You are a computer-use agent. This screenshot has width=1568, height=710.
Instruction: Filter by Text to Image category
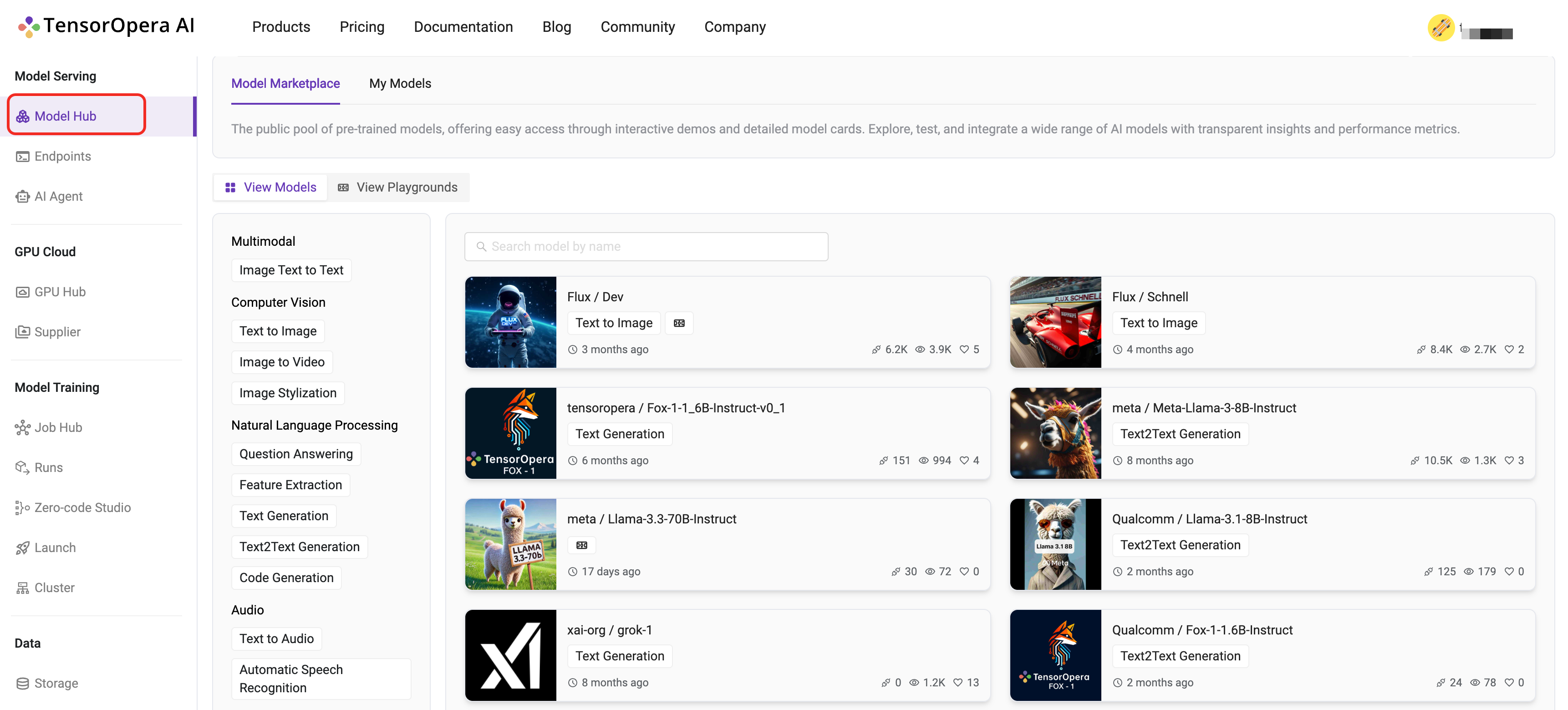point(278,331)
